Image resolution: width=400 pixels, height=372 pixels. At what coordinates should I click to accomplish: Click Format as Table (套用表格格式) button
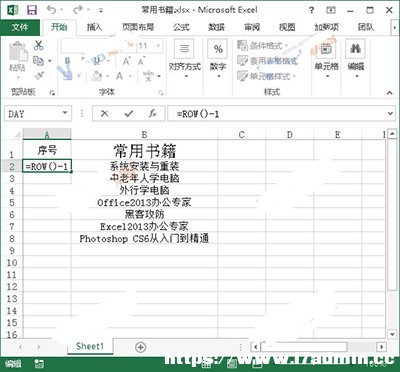pos(267,61)
